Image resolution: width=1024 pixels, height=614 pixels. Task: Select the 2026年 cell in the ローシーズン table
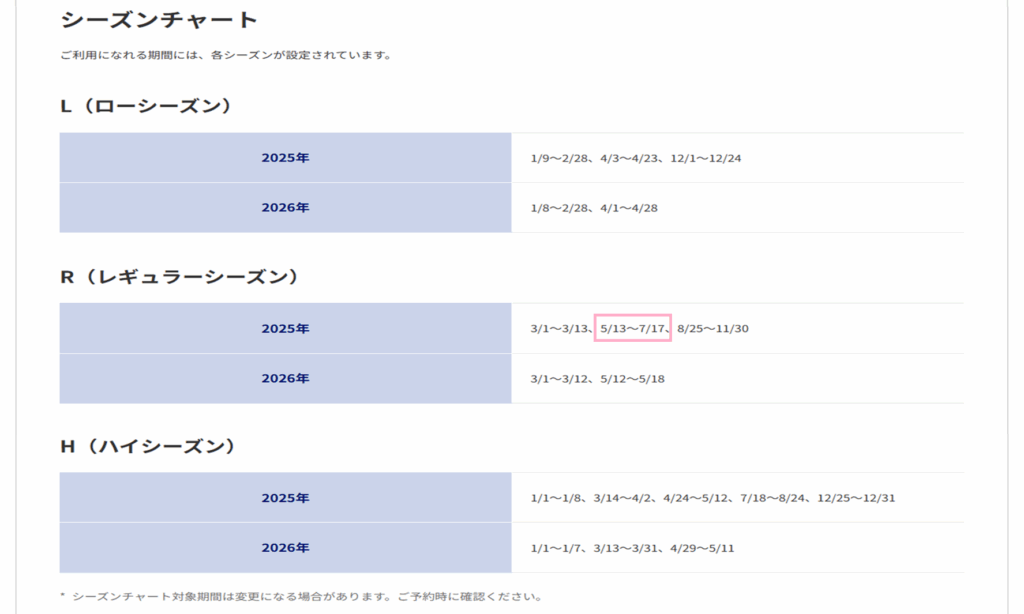pyautogui.click(x=285, y=208)
